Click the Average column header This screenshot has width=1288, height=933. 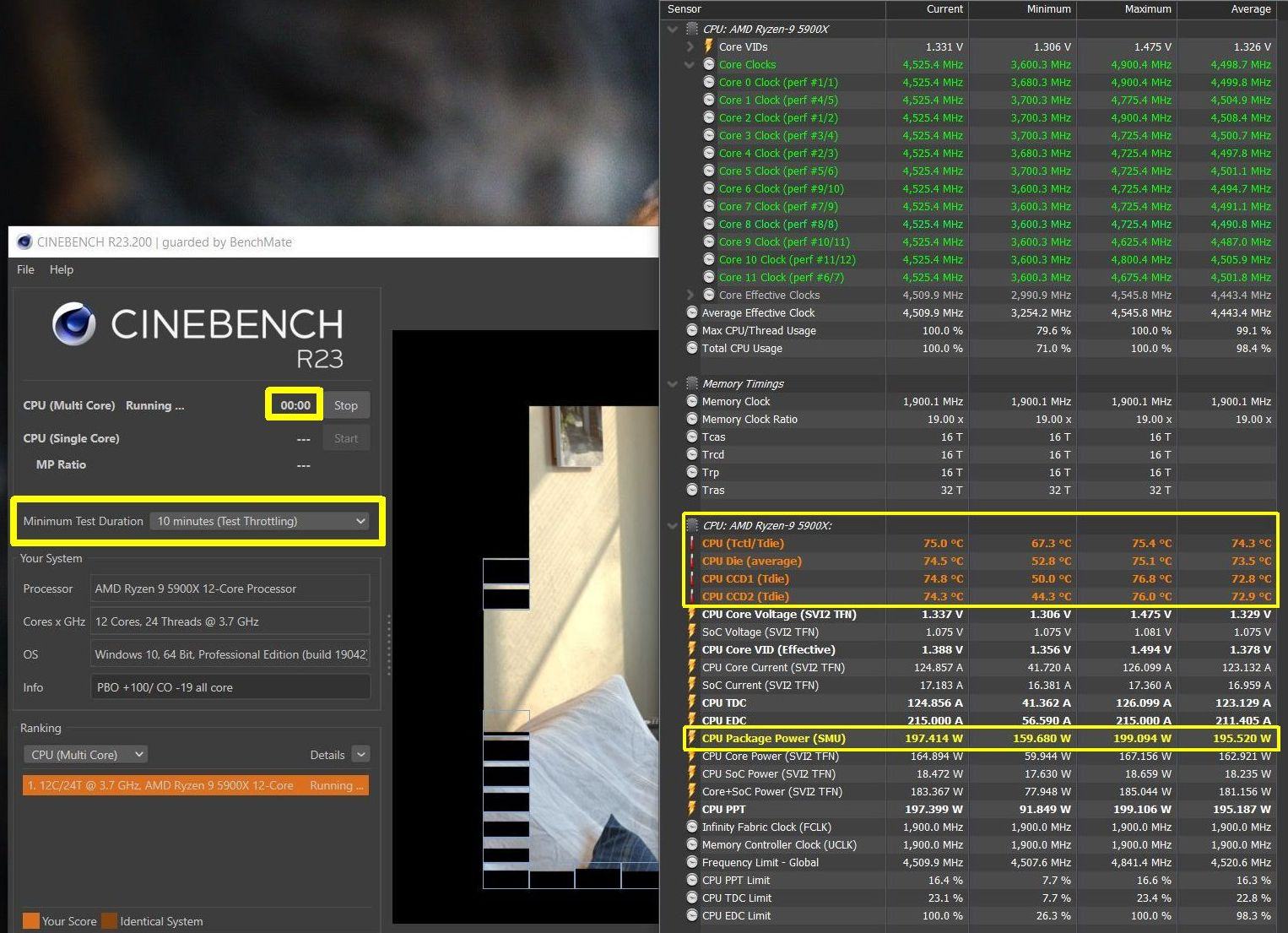[x=1226, y=9]
